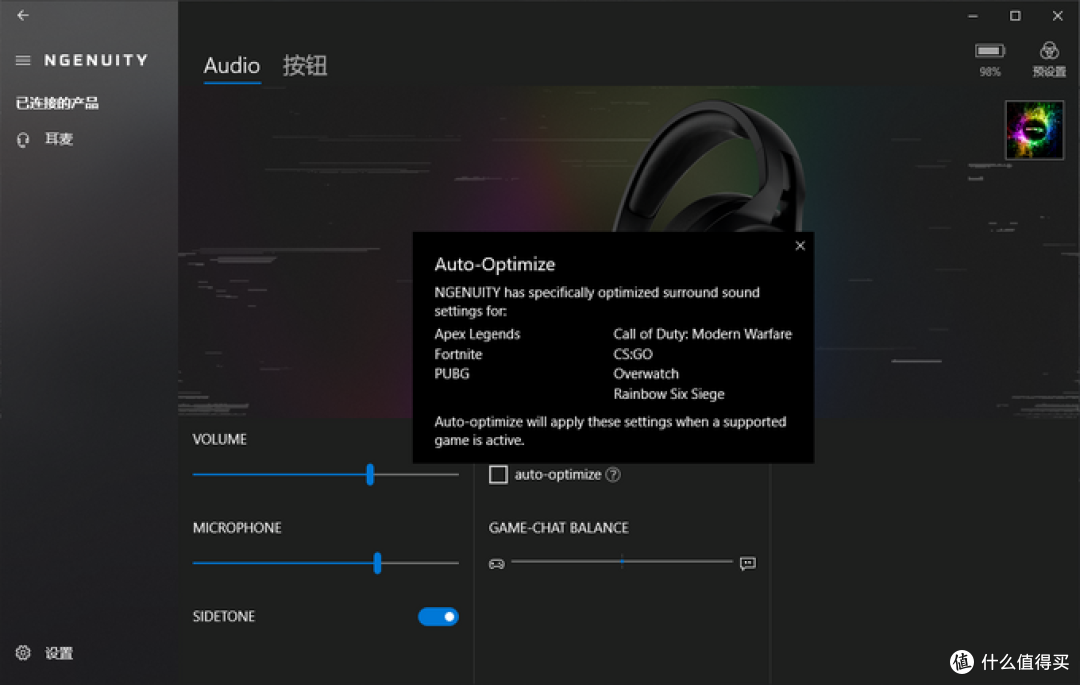The image size is (1080, 685).
Task: Click Apex Legends in the list
Action: coord(477,334)
